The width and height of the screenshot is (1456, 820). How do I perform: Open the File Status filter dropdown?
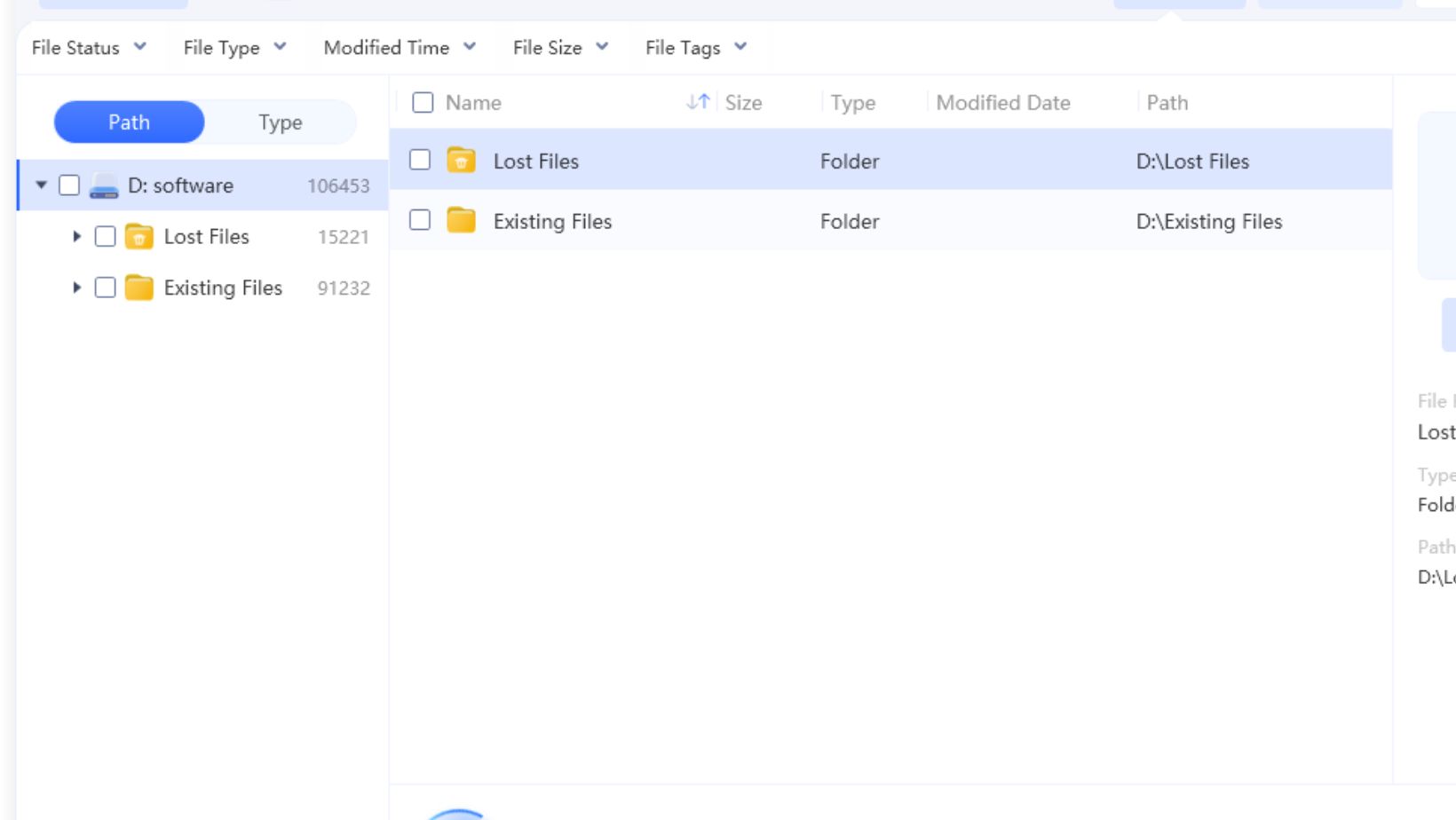coord(89,48)
